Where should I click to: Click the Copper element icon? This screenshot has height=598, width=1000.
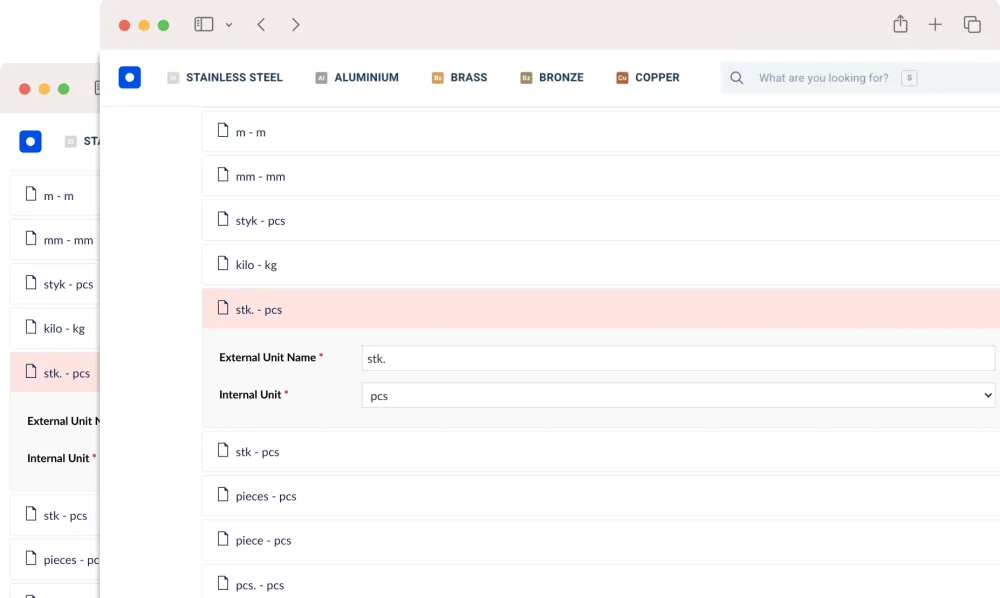(x=624, y=77)
